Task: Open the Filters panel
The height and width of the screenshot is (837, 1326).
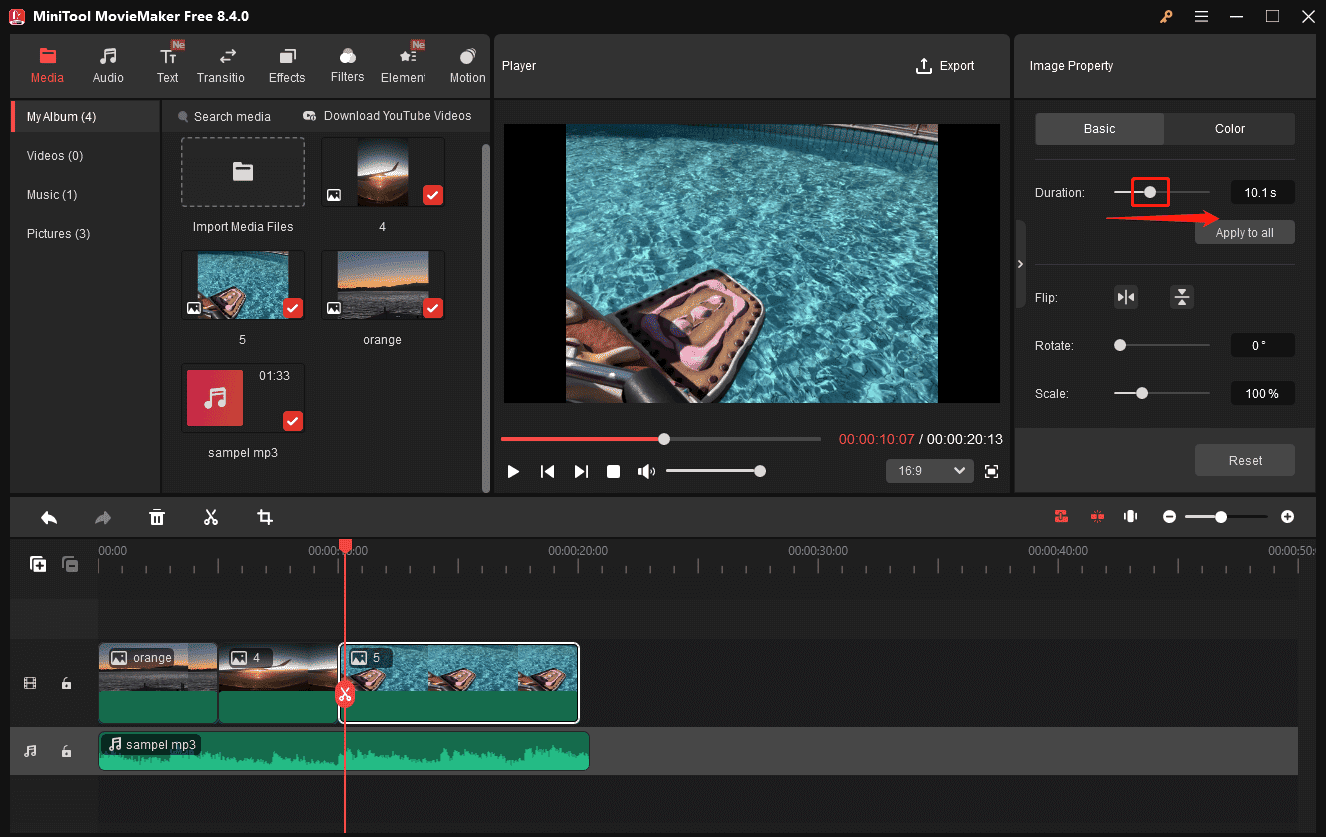Action: [347, 64]
